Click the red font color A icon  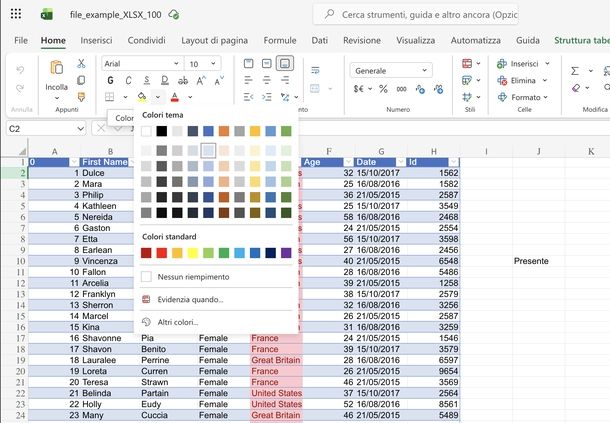pos(175,97)
